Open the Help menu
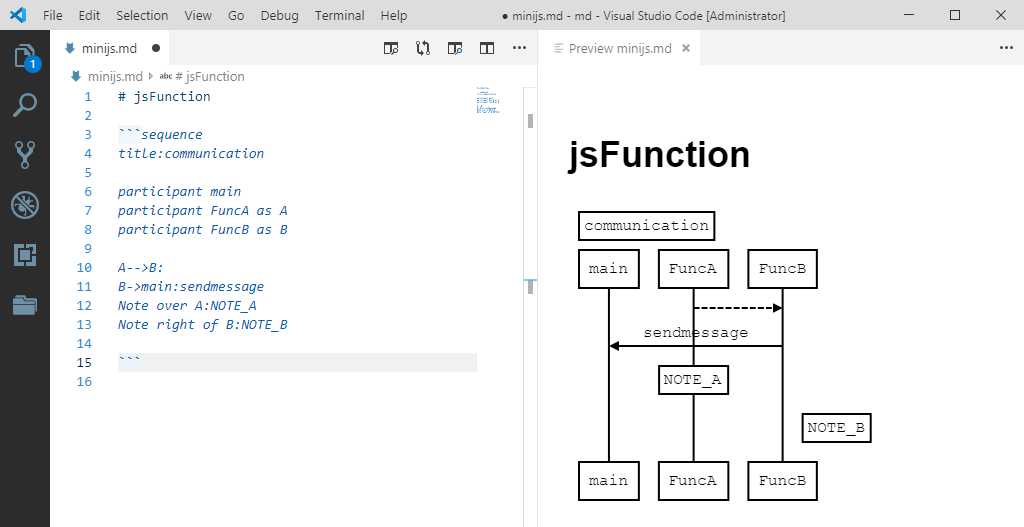The image size is (1024, 527). pyautogui.click(x=394, y=15)
